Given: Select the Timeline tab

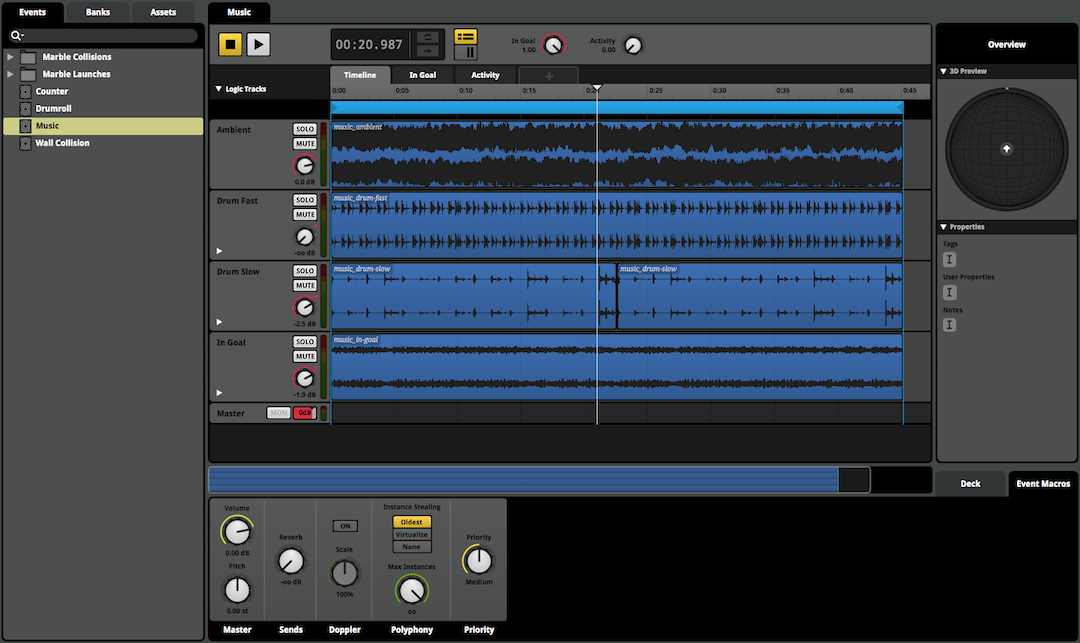Looking at the screenshot, I should 360,75.
